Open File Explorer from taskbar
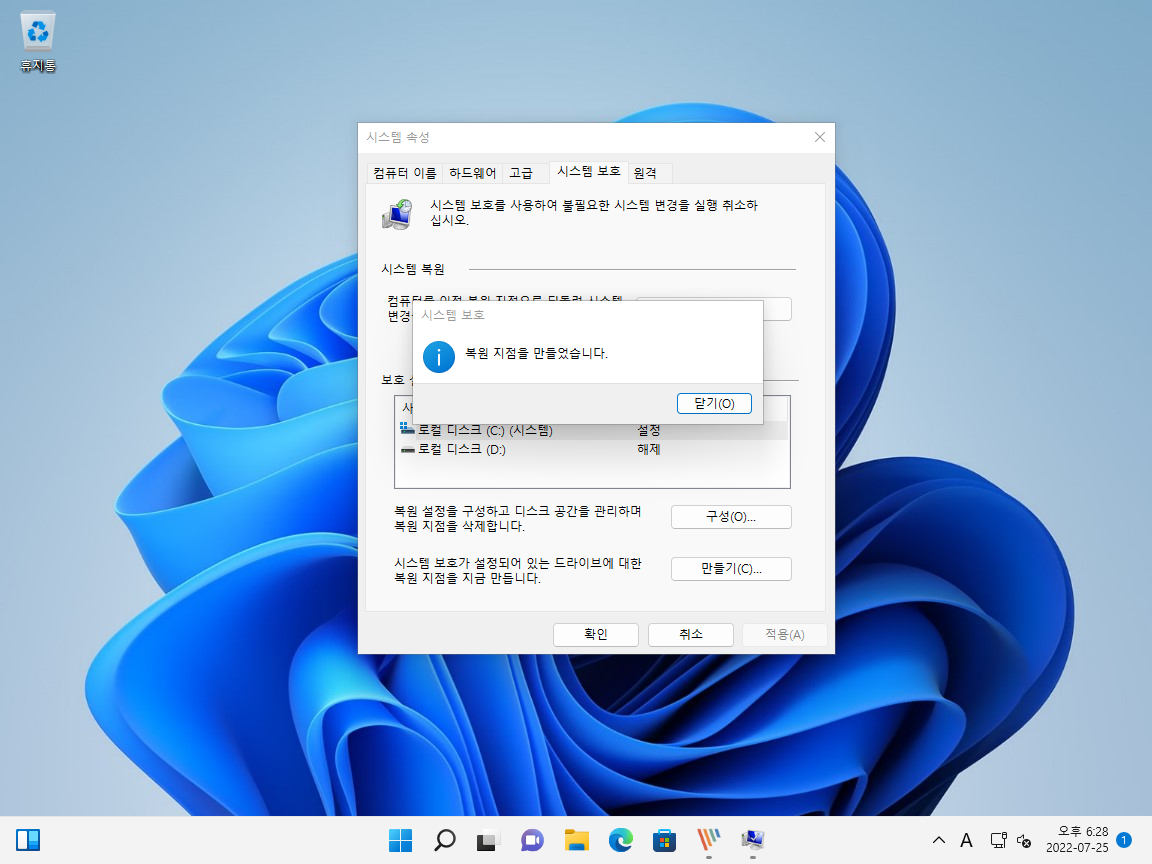 [x=577, y=840]
